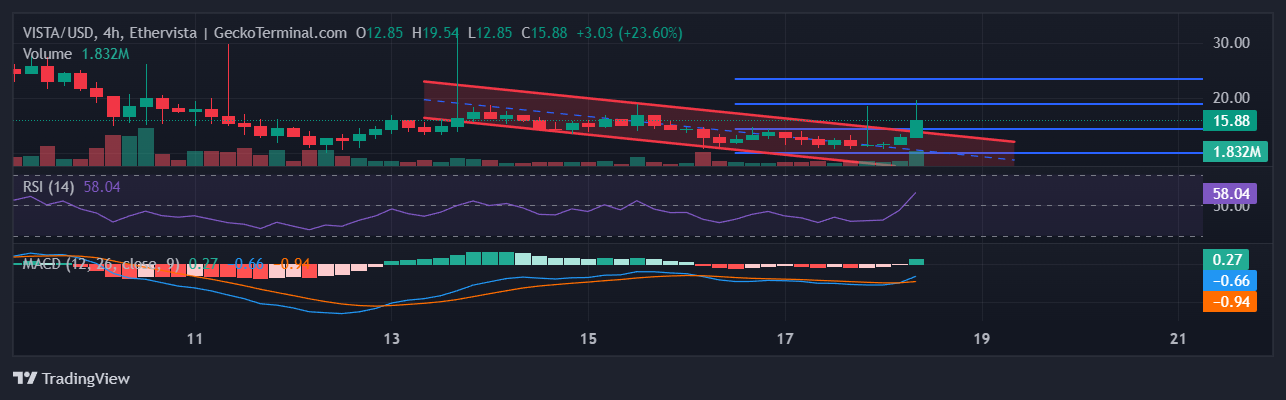Click the C15.88 close value in header
This screenshot has width=1286, height=400.
[x=544, y=32]
